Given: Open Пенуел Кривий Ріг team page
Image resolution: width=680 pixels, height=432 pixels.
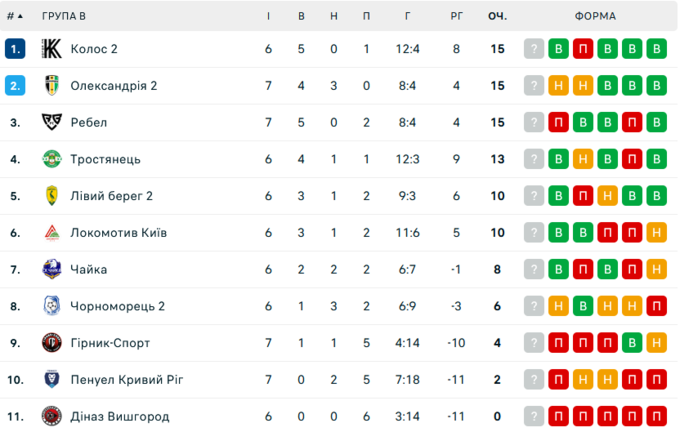Looking at the screenshot, I should click(127, 380).
